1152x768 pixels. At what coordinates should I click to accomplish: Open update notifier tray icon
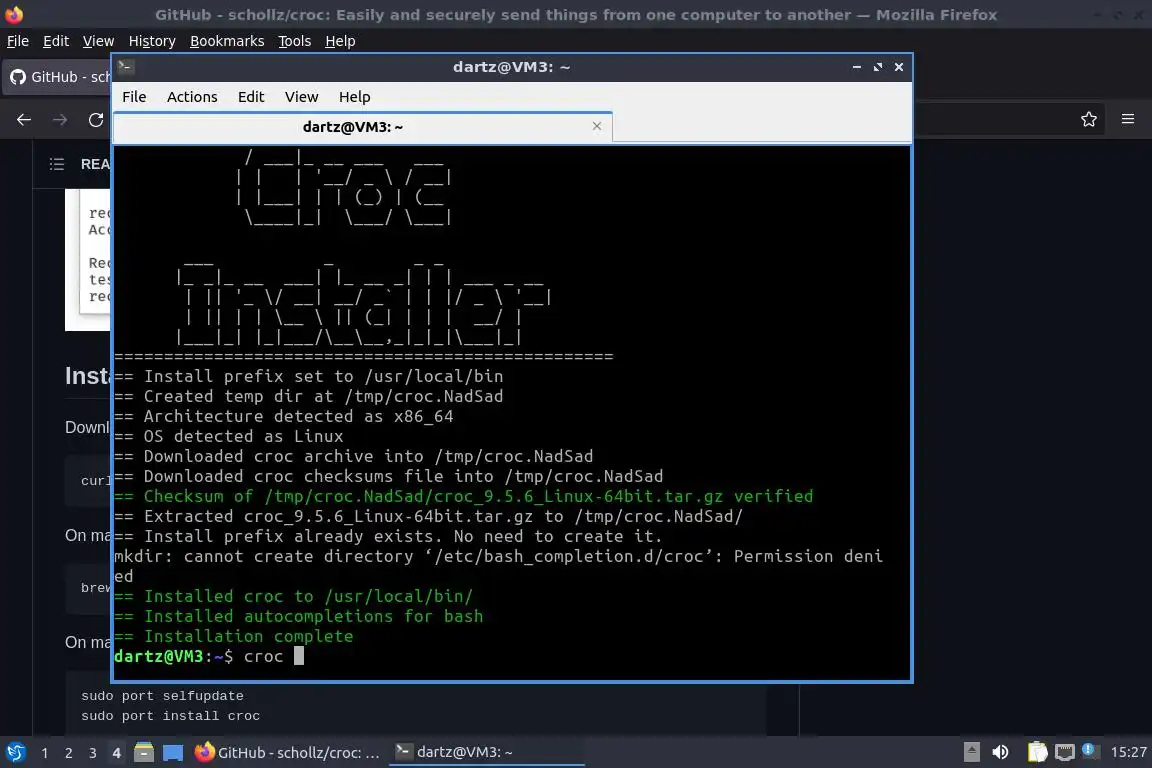coord(1089,750)
